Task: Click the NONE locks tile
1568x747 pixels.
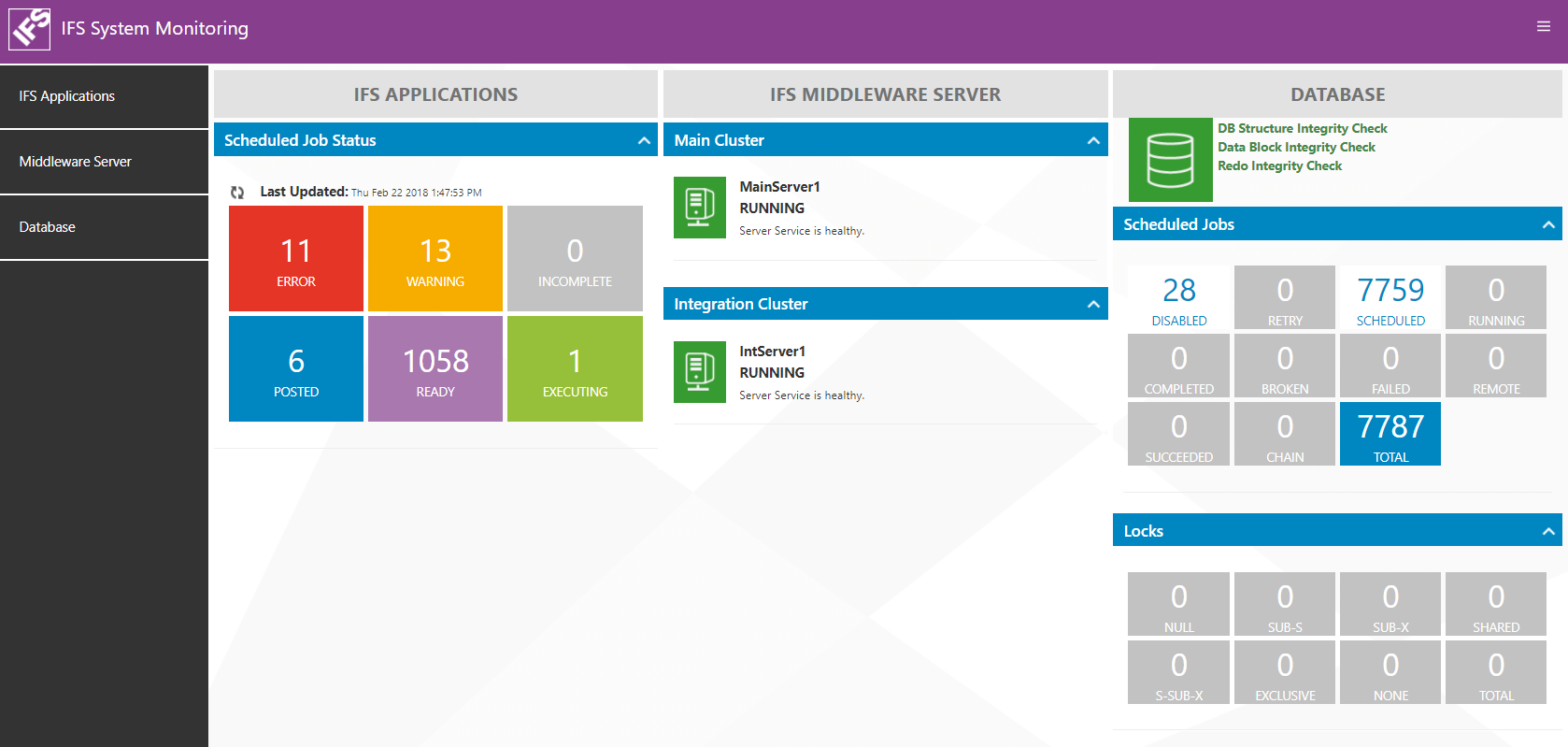Action: point(1390,672)
